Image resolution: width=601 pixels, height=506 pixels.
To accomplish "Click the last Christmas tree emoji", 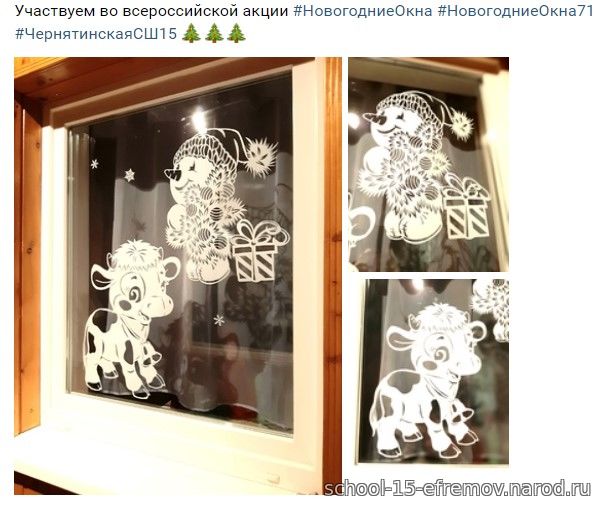I will pyautogui.click(x=236, y=33).
